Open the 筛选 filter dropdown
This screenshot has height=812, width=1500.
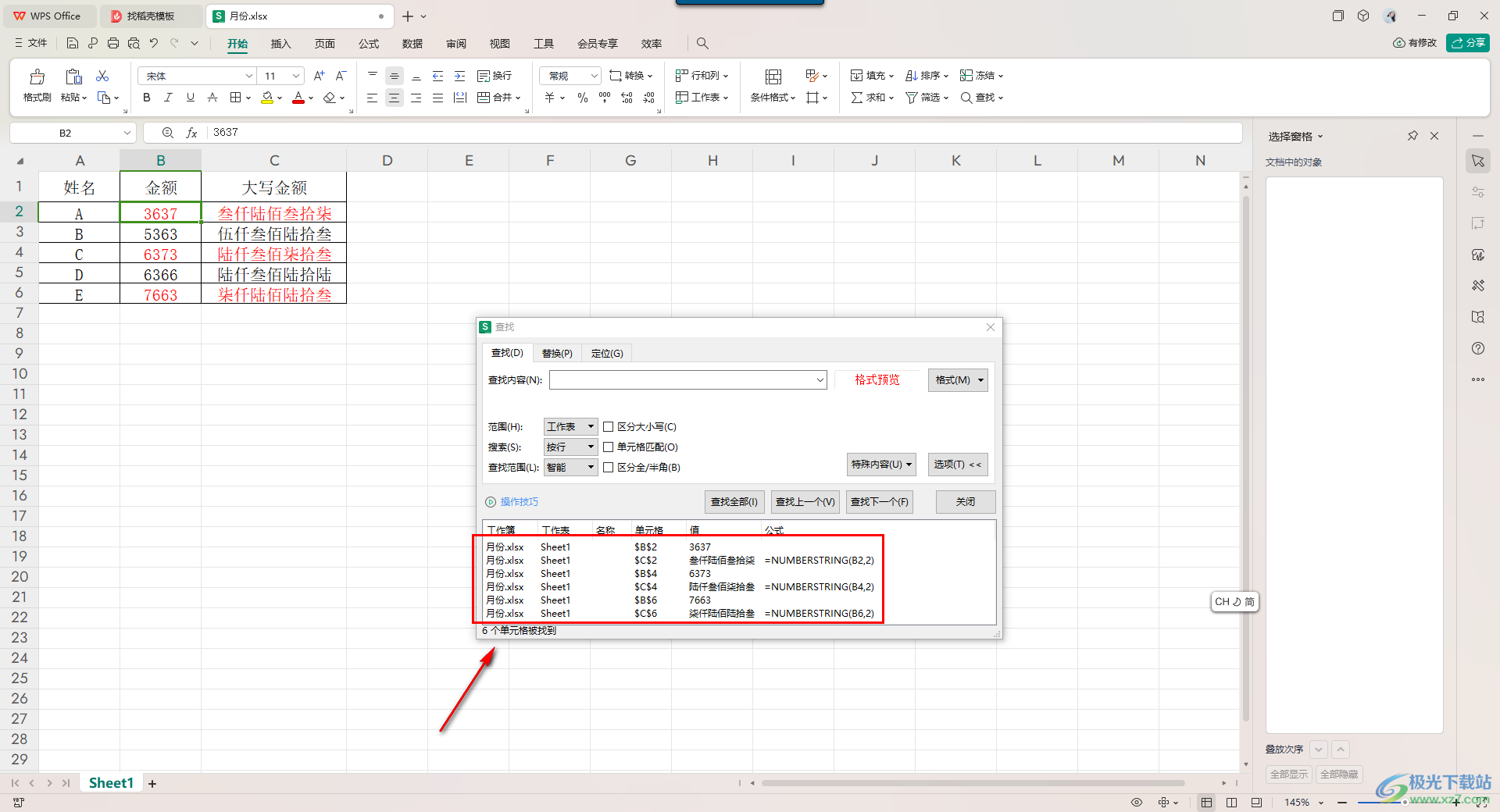[927, 98]
